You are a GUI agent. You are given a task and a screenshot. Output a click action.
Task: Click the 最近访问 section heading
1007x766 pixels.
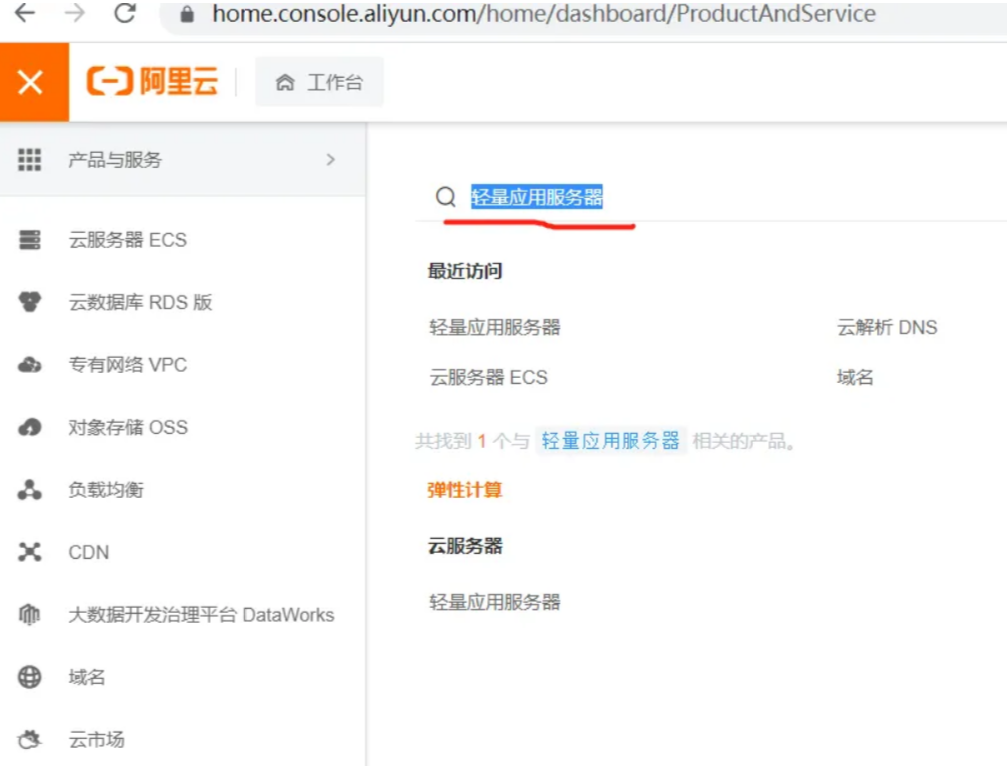tap(465, 271)
